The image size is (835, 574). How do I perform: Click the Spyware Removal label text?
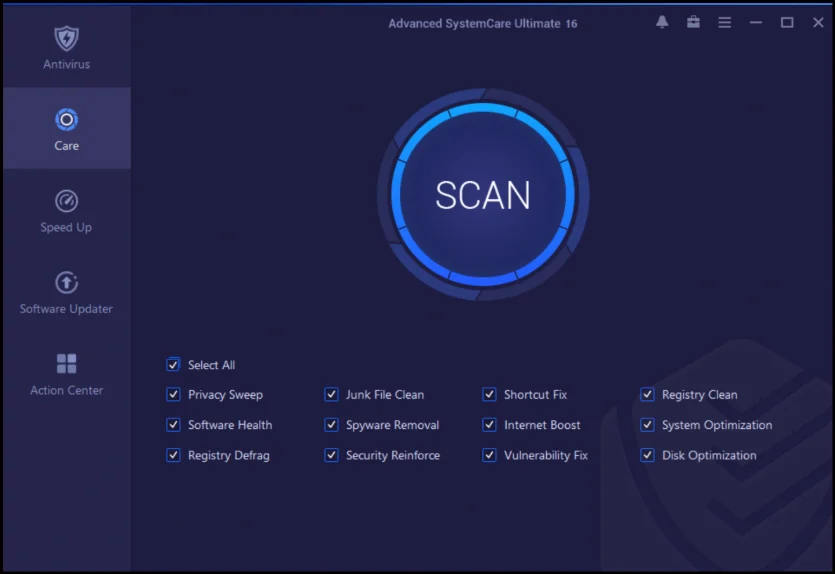(392, 425)
